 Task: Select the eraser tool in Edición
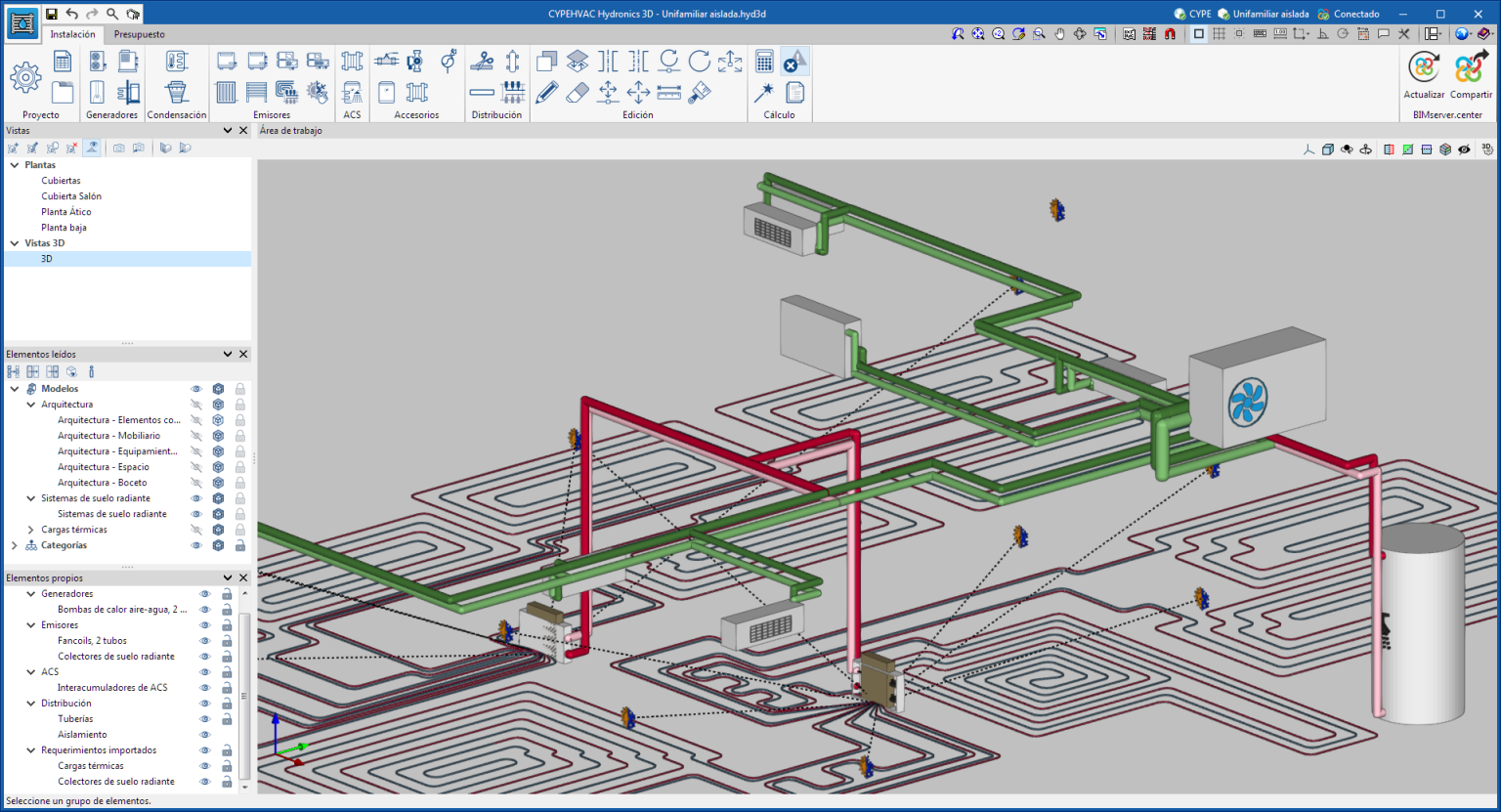coord(578,92)
